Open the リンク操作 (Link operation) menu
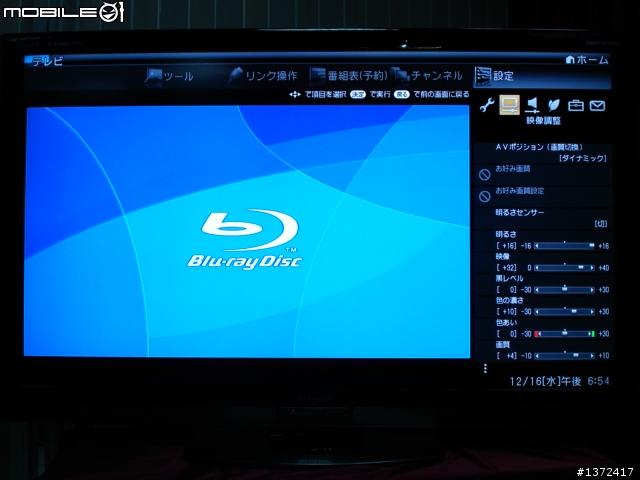Screen dimensions: 640x480 tap(262, 76)
